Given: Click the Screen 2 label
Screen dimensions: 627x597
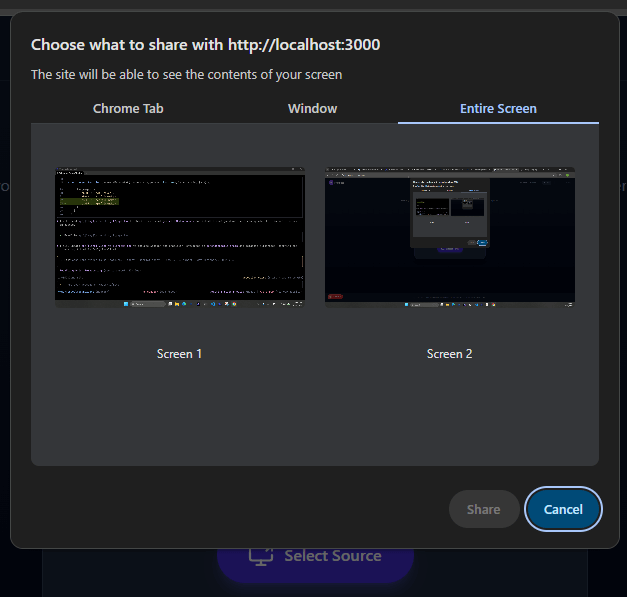Looking at the screenshot, I should click(x=449, y=354).
